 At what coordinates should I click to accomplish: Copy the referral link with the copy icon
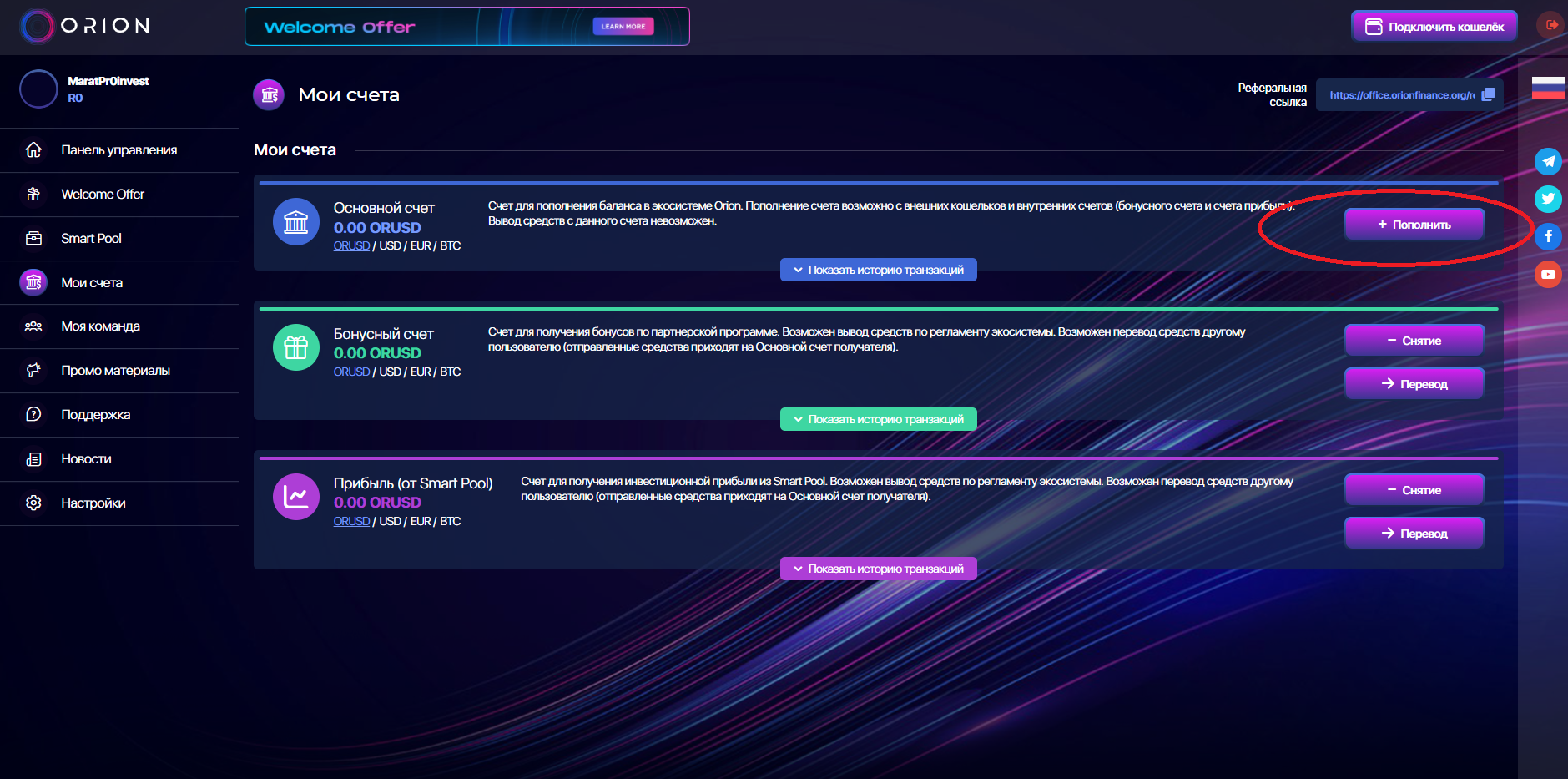click(1488, 94)
